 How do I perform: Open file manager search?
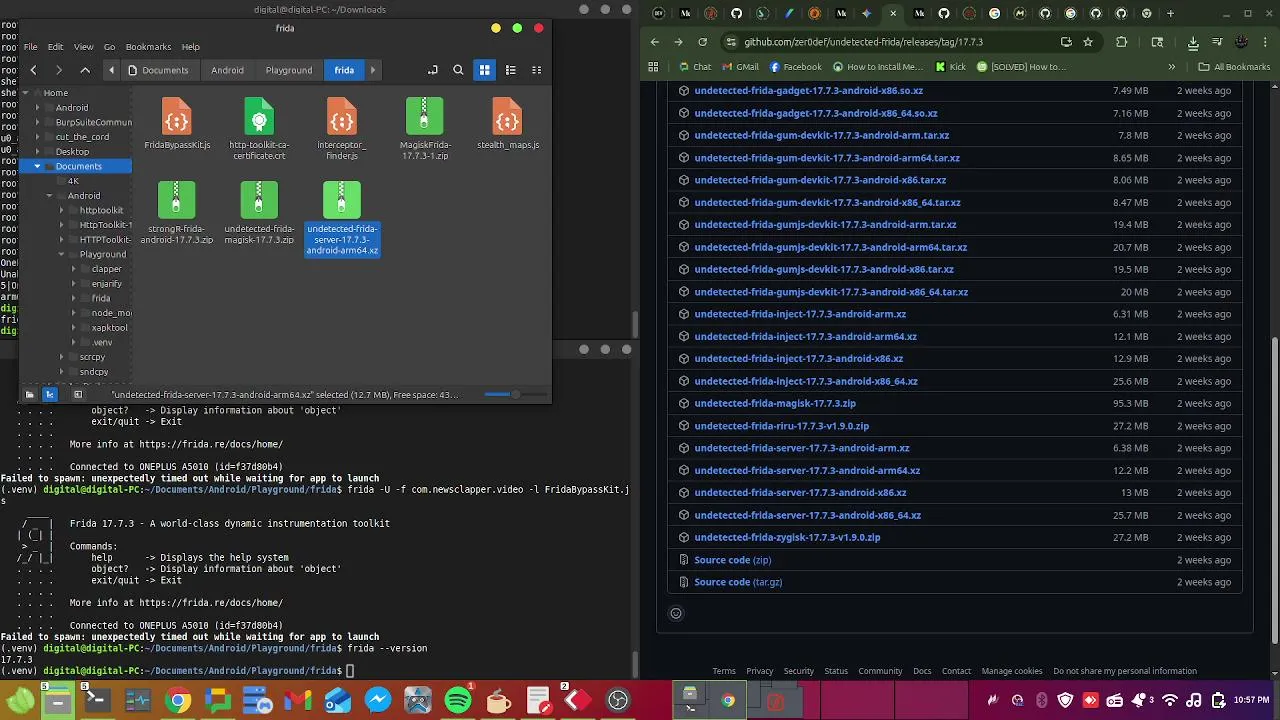458,70
